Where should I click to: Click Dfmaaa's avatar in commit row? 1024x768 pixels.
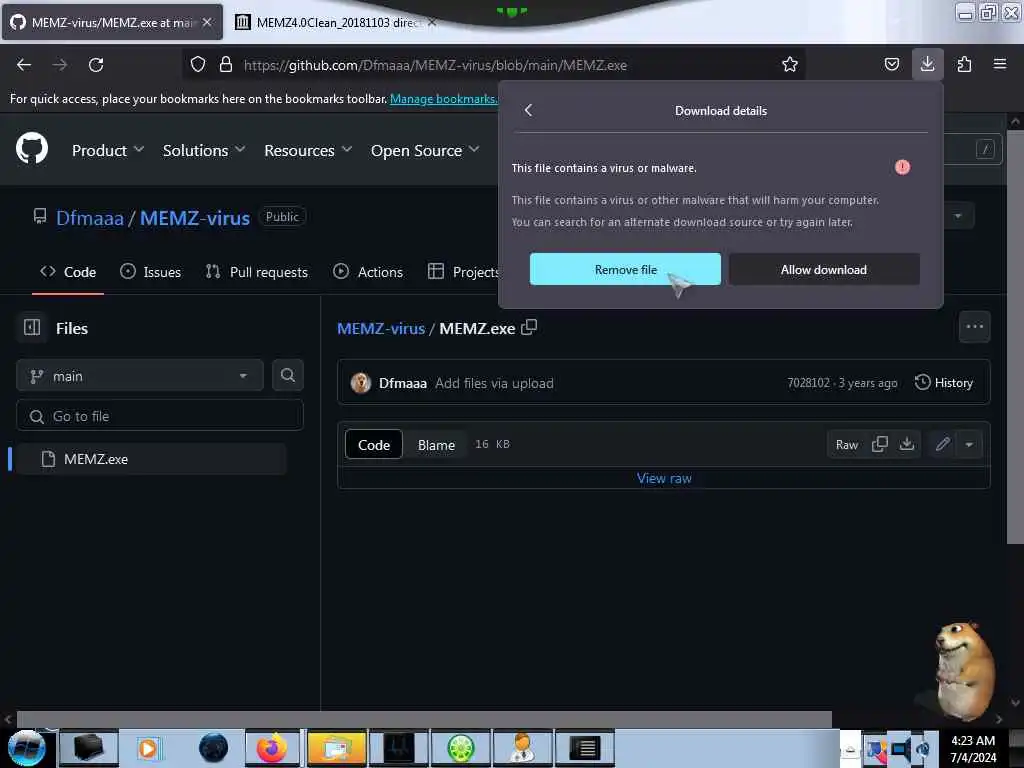[x=360, y=383]
